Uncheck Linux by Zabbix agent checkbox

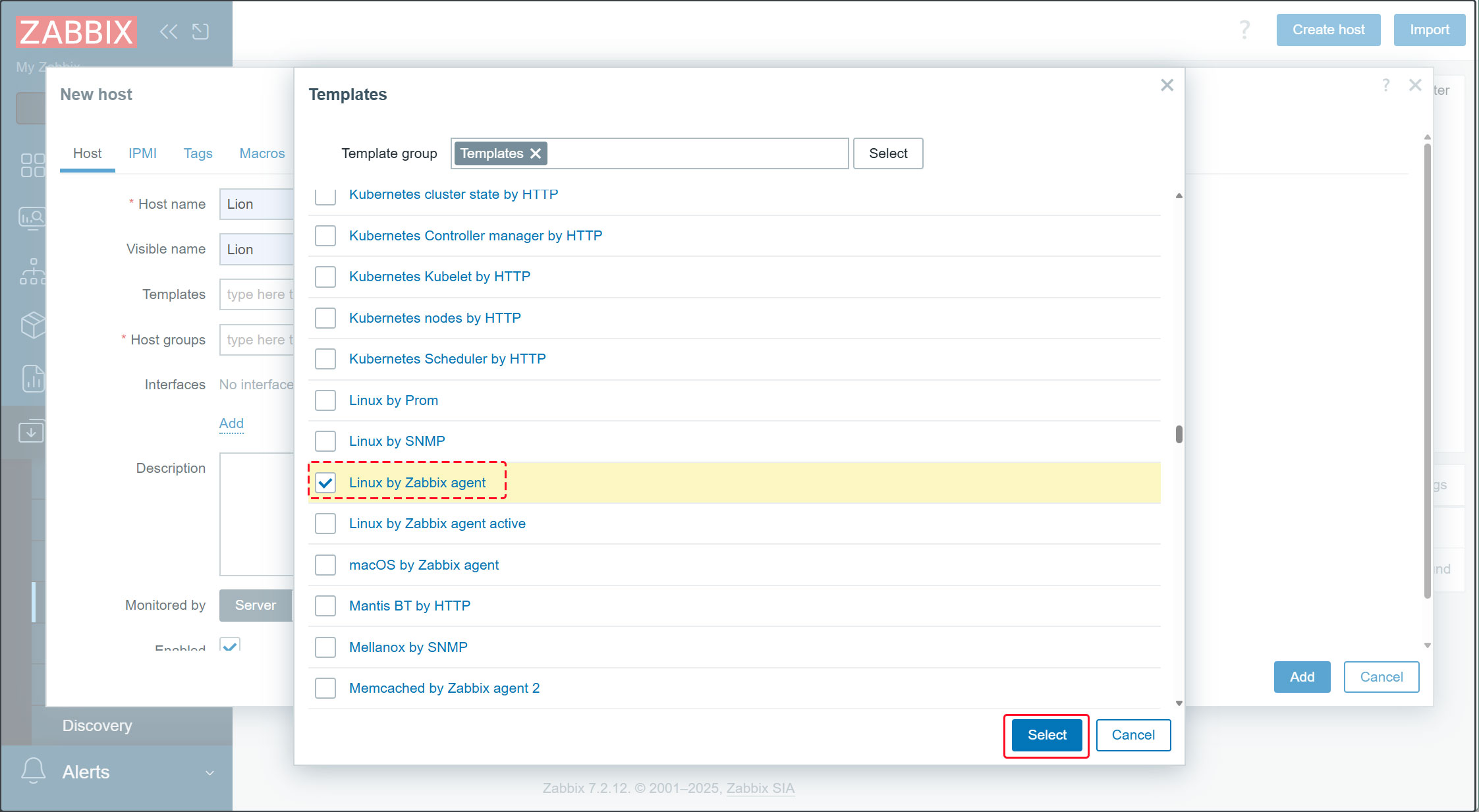pos(325,483)
